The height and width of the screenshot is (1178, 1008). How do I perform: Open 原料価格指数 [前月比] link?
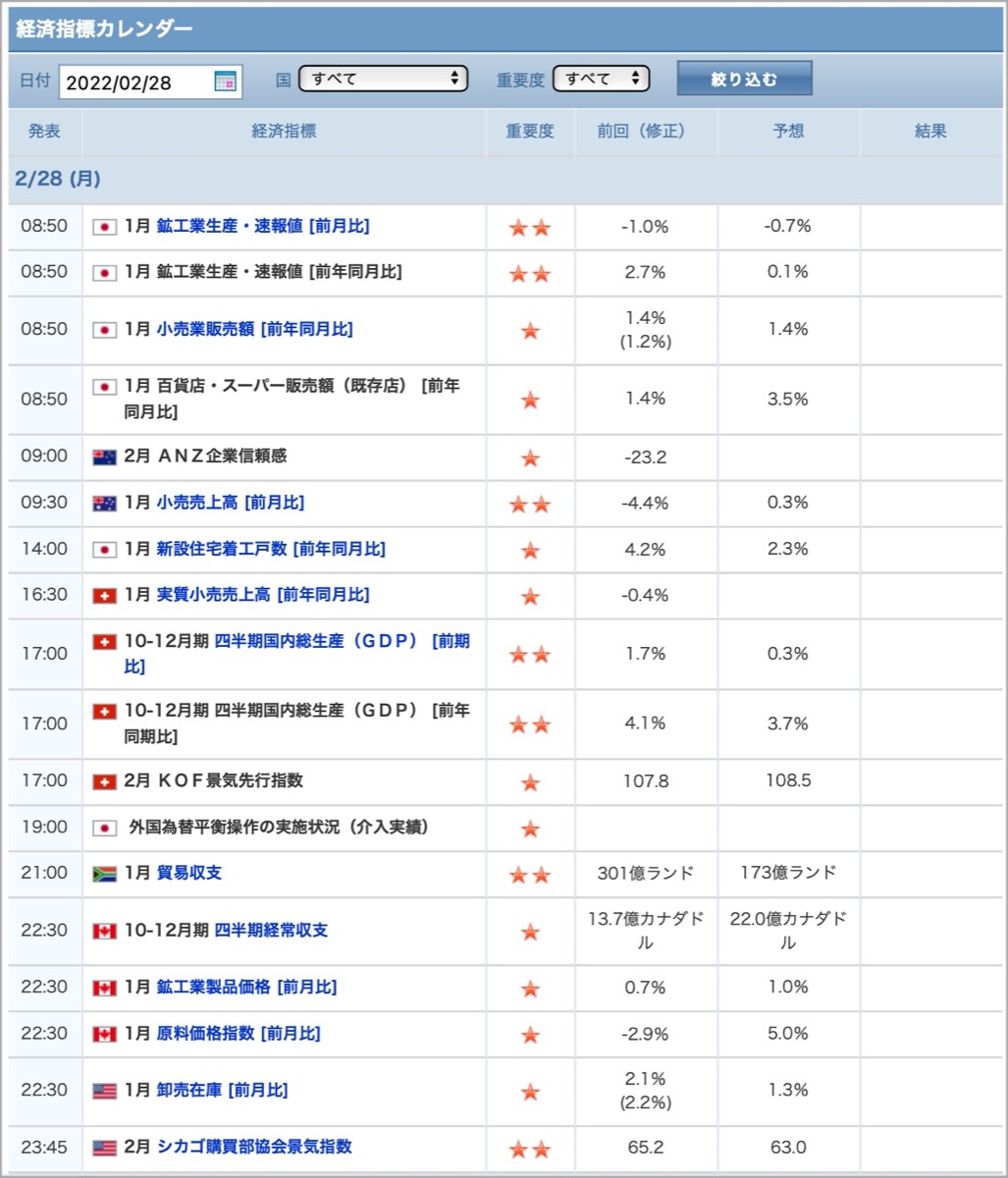click(x=239, y=1034)
